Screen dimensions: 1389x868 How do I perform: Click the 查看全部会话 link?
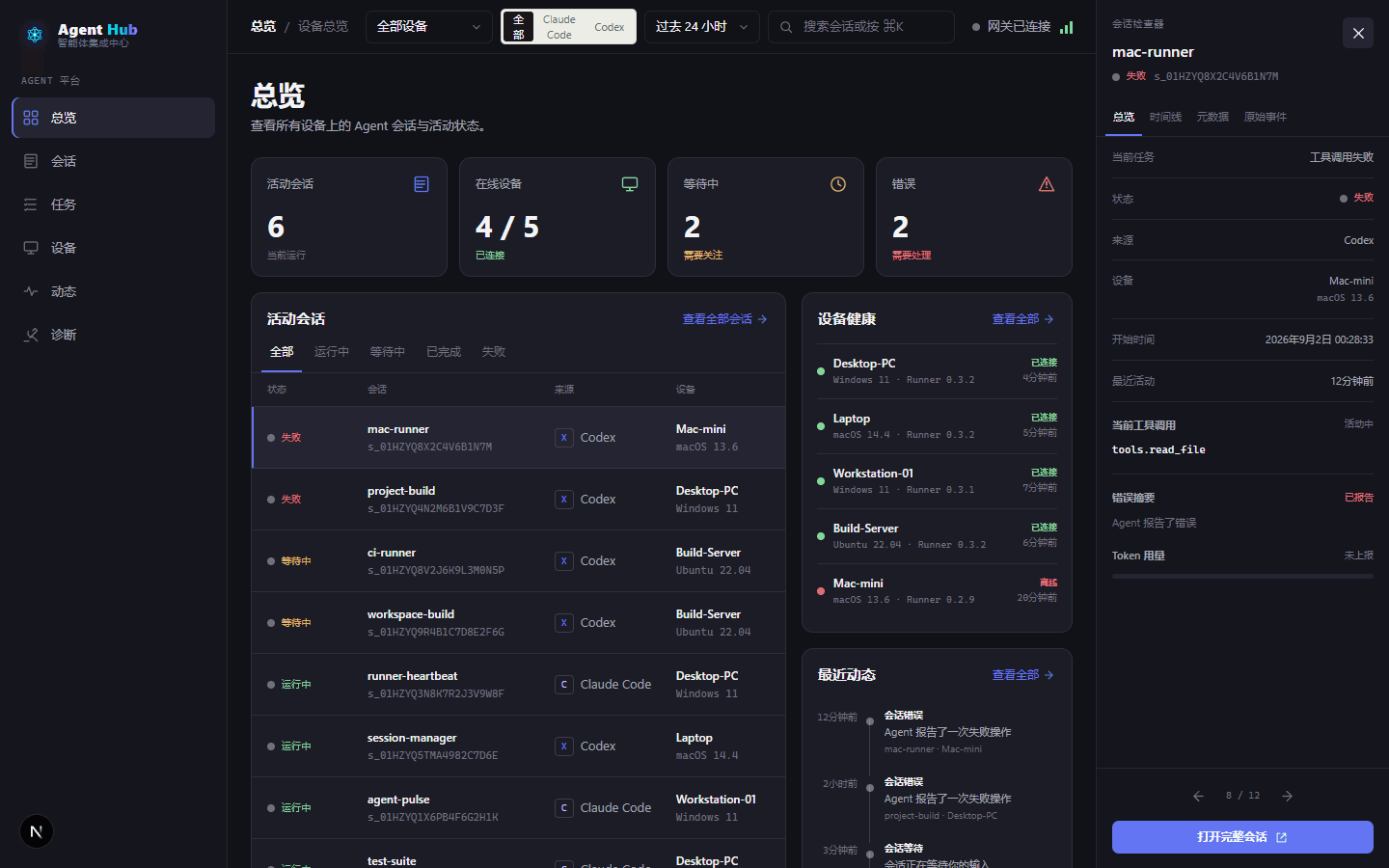pyautogui.click(x=724, y=319)
